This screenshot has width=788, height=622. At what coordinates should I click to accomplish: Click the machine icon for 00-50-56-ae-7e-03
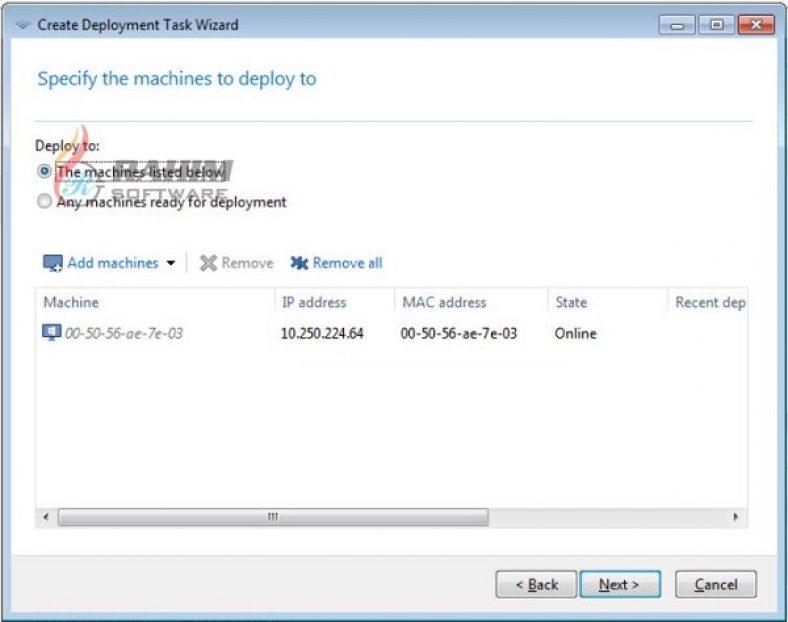tap(52, 333)
